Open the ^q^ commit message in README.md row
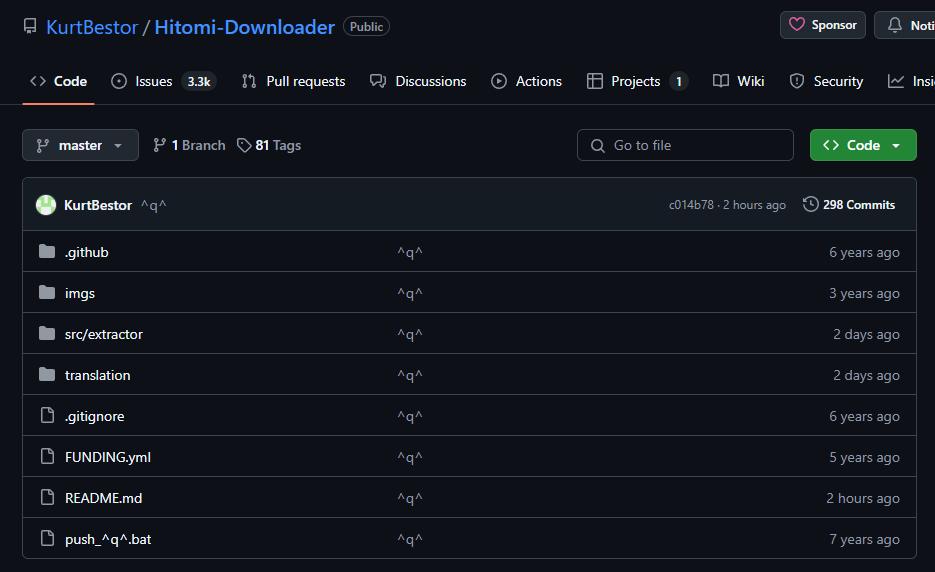Image resolution: width=935 pixels, height=572 pixels. (x=410, y=498)
